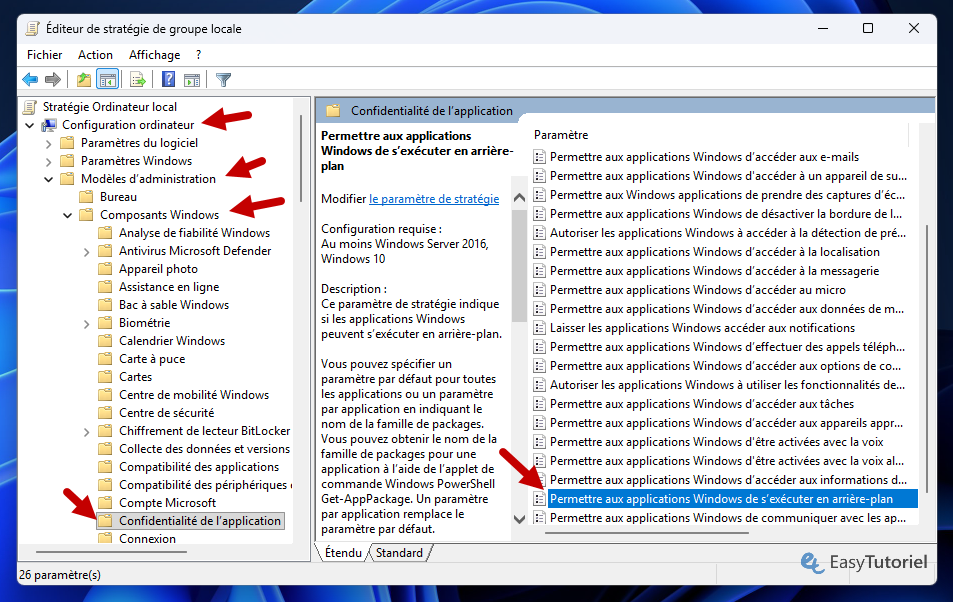This screenshot has height=602, width=953.
Task: Open the link le paramètre de stratégie
Action: pos(434,199)
